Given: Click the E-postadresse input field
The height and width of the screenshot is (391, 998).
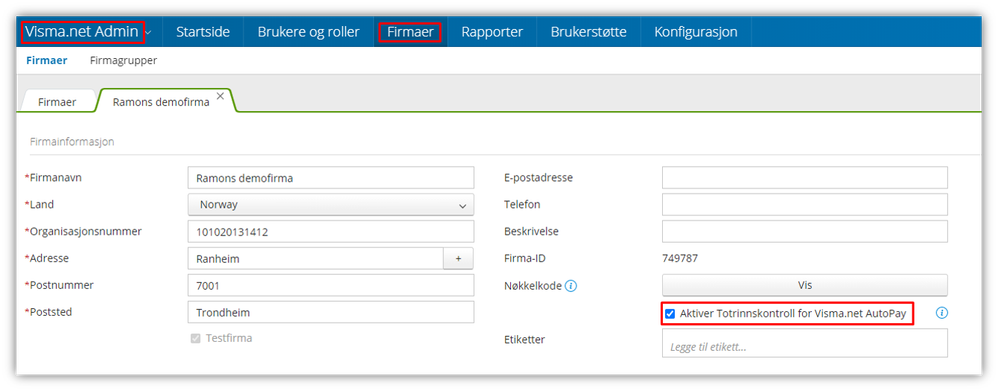Looking at the screenshot, I should click(x=805, y=178).
